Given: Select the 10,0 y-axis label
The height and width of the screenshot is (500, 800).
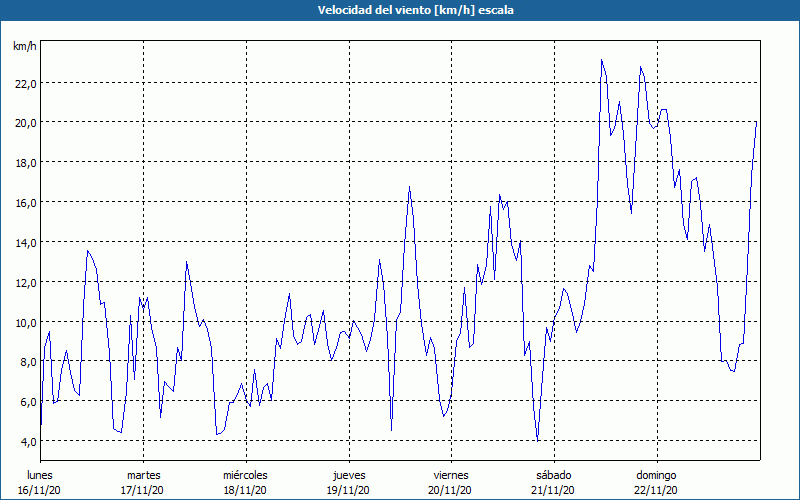Looking at the screenshot, I should [26, 322].
